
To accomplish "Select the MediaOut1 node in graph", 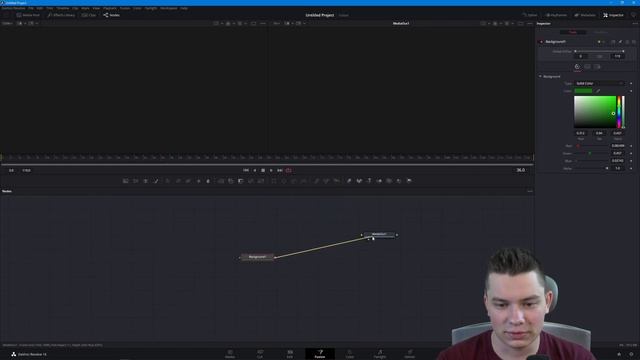I will pos(379,235).
